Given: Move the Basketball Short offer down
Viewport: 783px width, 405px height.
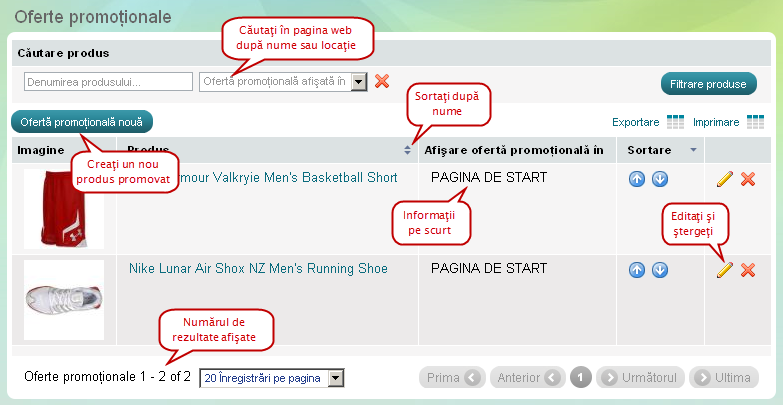Looking at the screenshot, I should [x=659, y=179].
